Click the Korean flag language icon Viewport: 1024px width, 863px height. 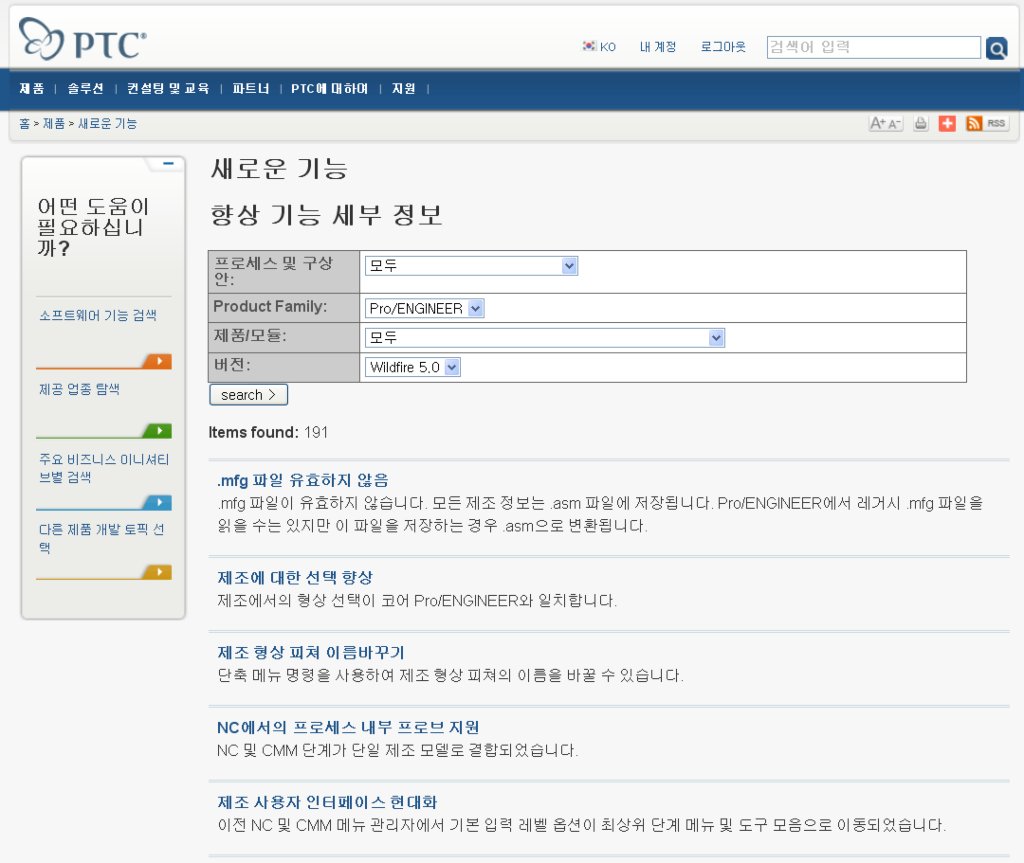pyautogui.click(x=589, y=46)
